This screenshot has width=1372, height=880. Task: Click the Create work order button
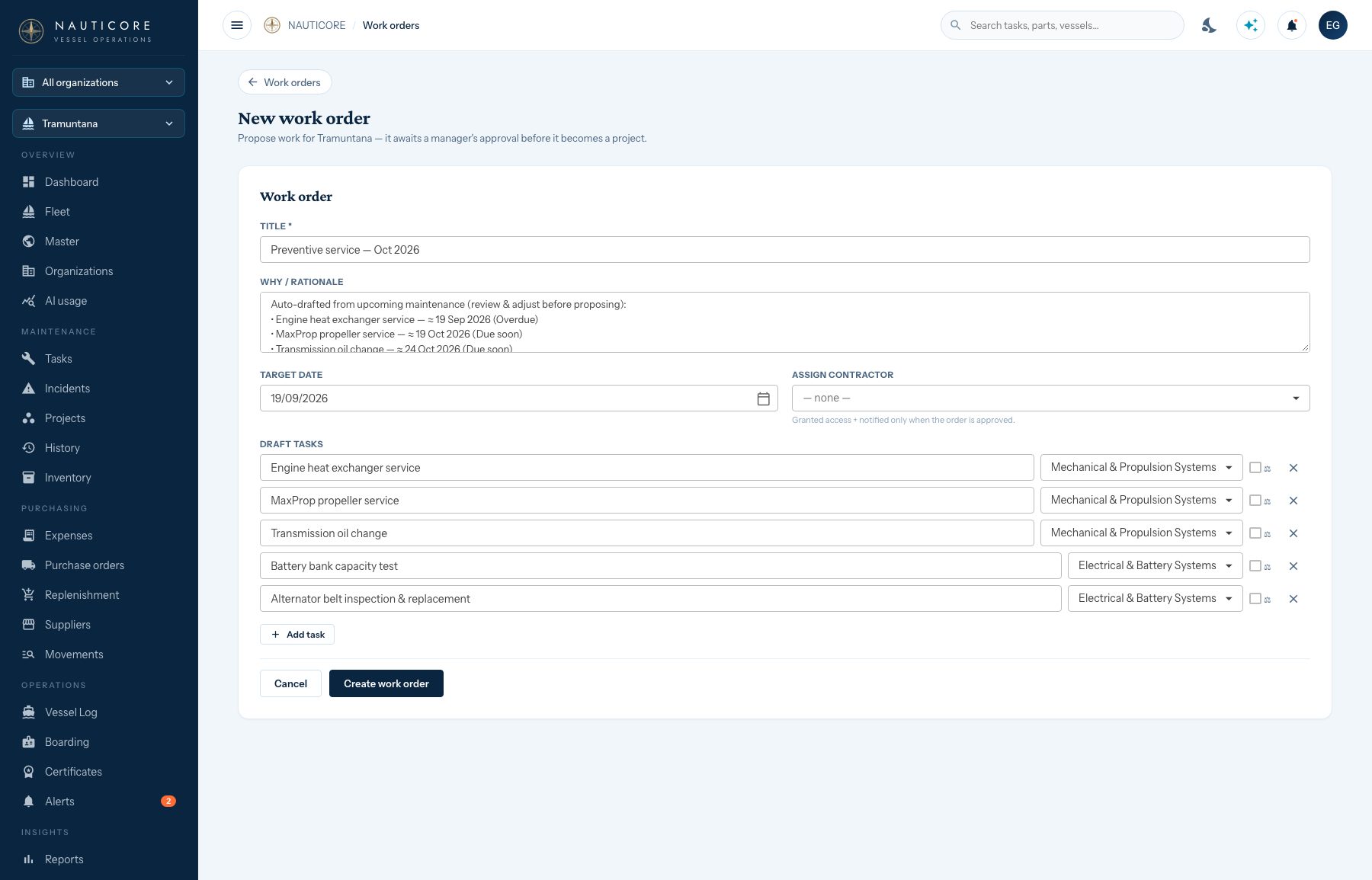[x=386, y=683]
